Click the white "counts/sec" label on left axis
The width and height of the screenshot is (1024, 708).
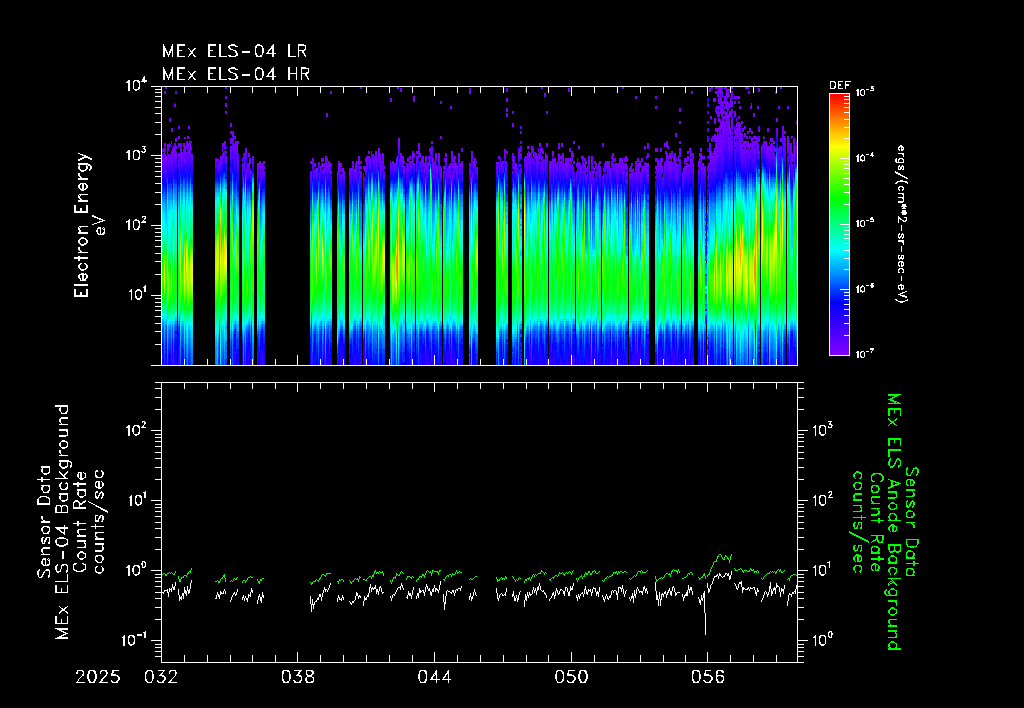pyautogui.click(x=99, y=522)
